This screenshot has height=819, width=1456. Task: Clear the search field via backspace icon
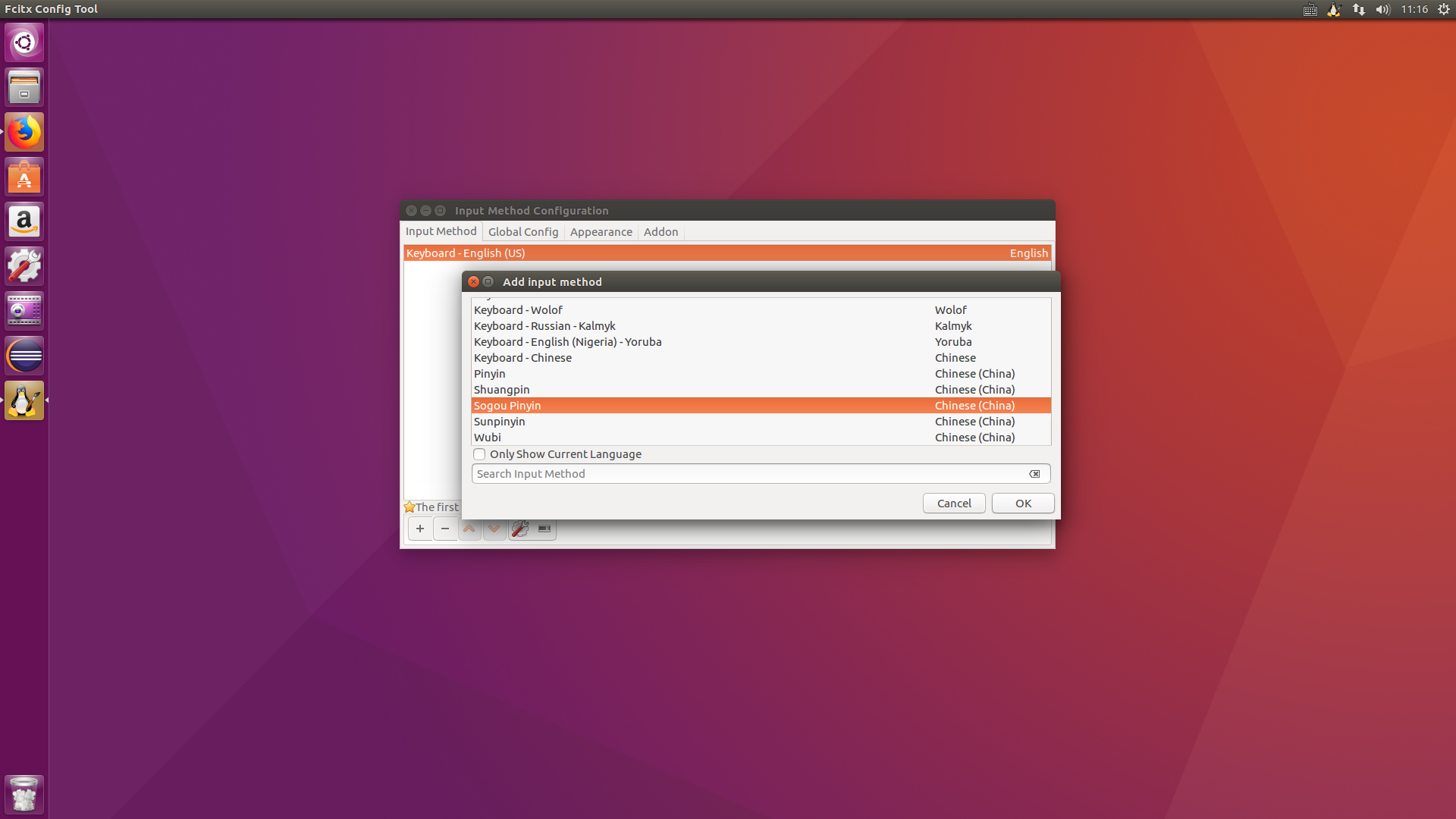pyautogui.click(x=1034, y=473)
